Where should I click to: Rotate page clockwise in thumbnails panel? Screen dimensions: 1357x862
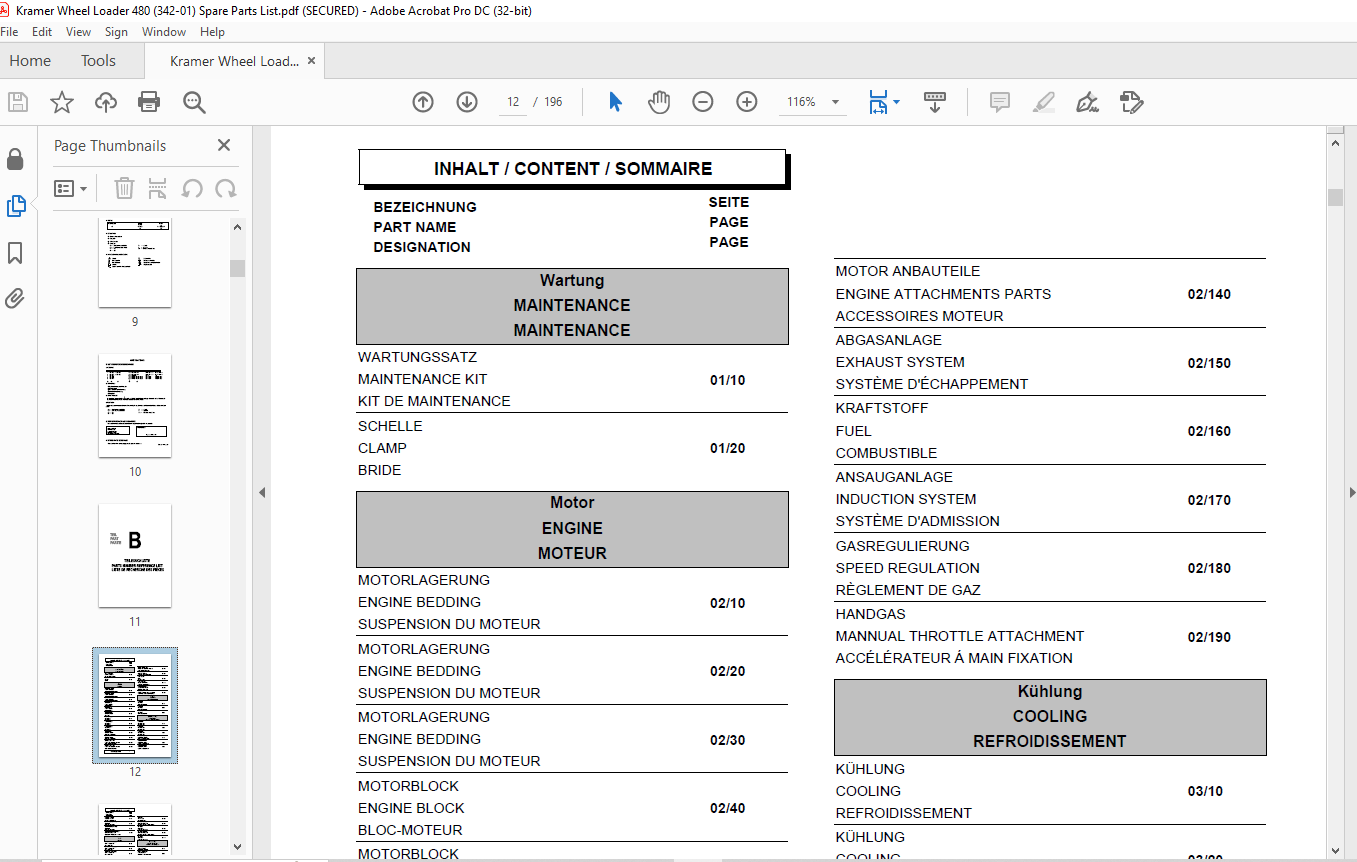[x=226, y=188]
